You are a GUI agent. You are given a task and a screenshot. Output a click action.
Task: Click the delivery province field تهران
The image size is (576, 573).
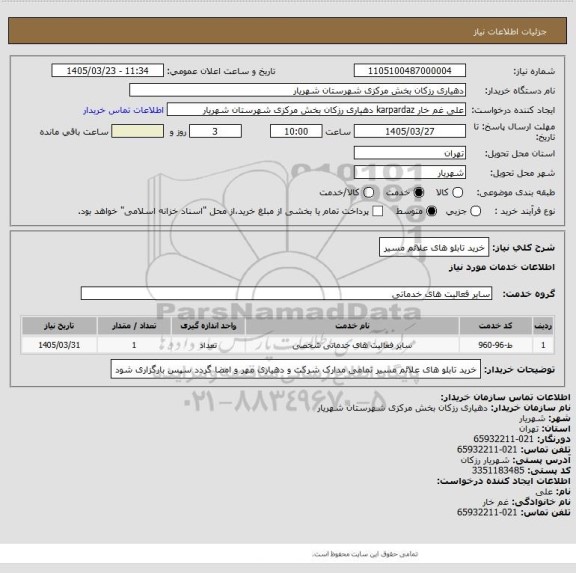click(410, 153)
